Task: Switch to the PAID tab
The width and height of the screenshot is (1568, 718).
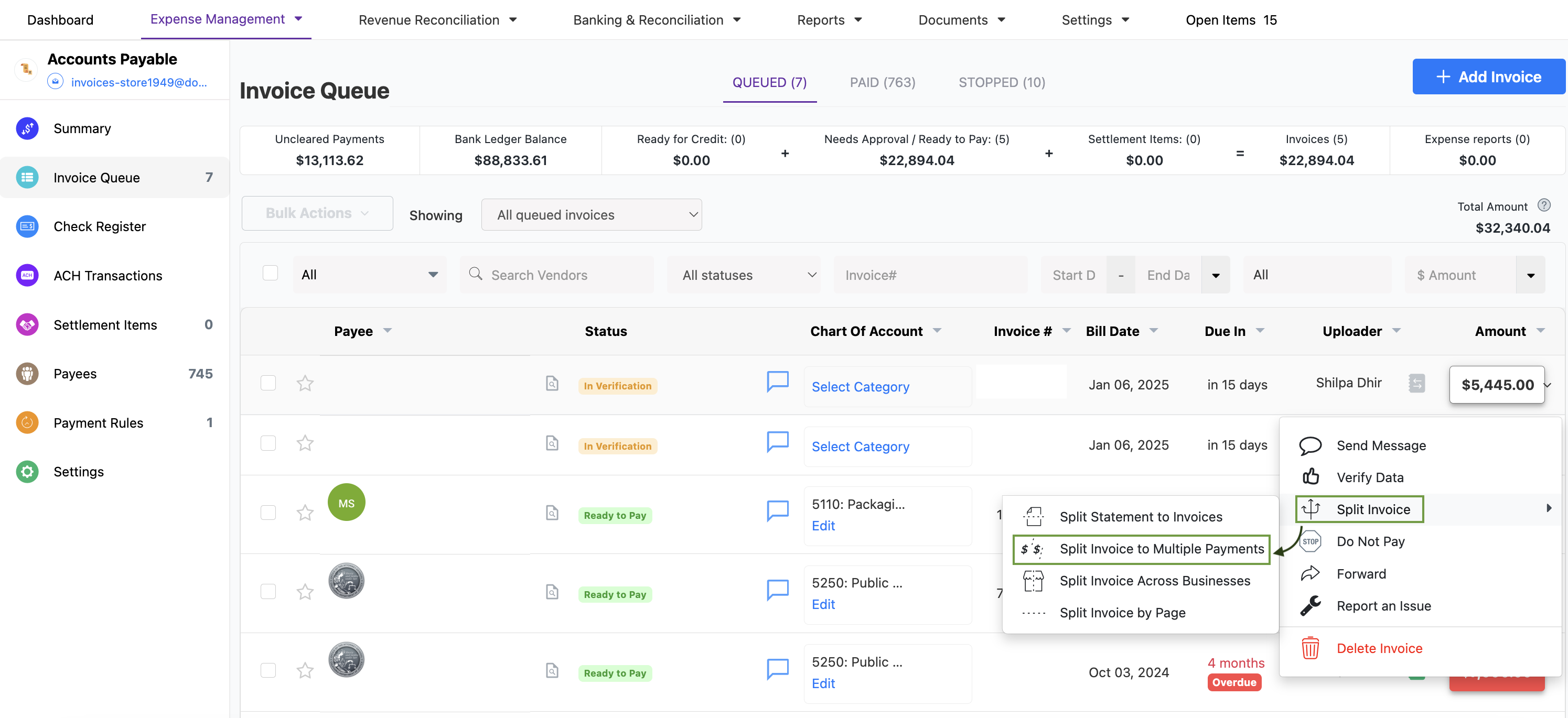Action: tap(882, 82)
